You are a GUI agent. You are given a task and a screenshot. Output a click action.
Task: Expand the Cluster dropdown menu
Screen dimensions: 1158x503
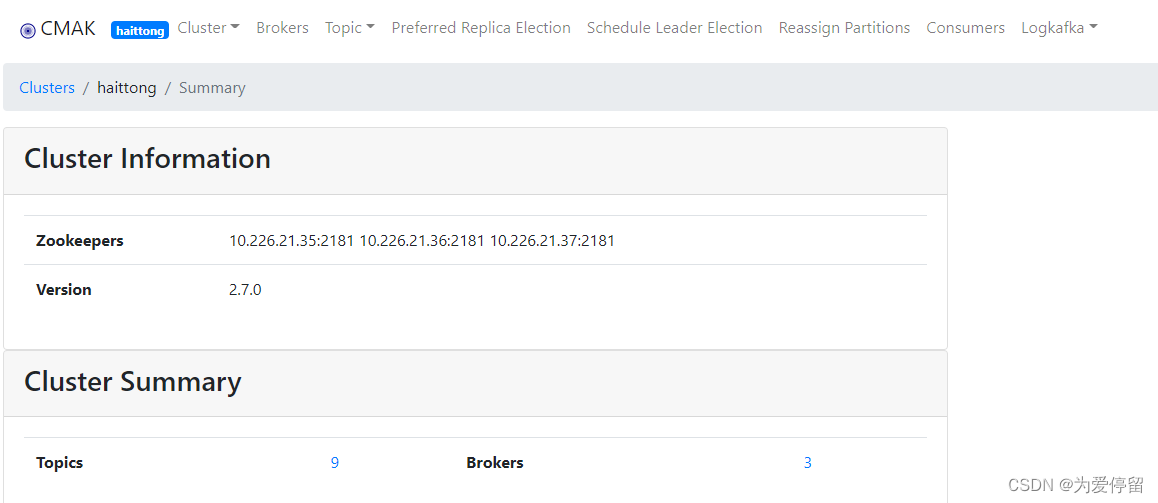209,28
